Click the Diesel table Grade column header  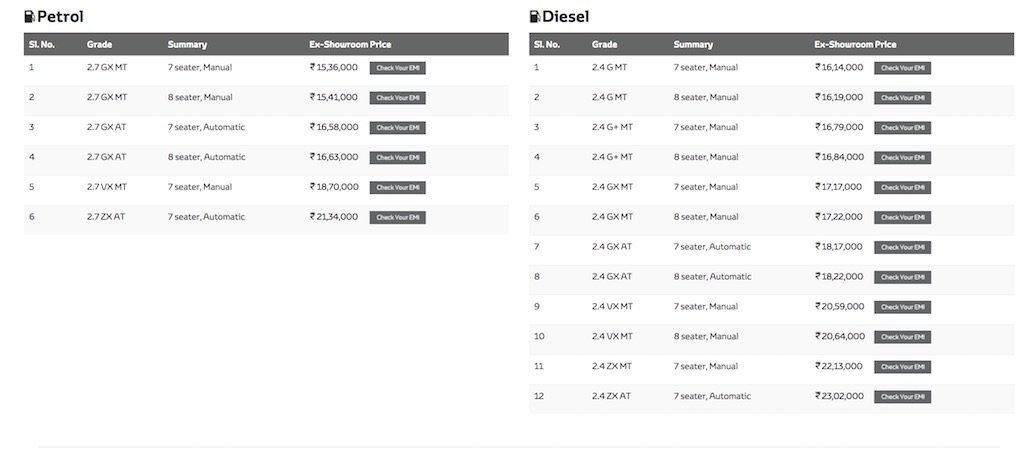pos(604,45)
